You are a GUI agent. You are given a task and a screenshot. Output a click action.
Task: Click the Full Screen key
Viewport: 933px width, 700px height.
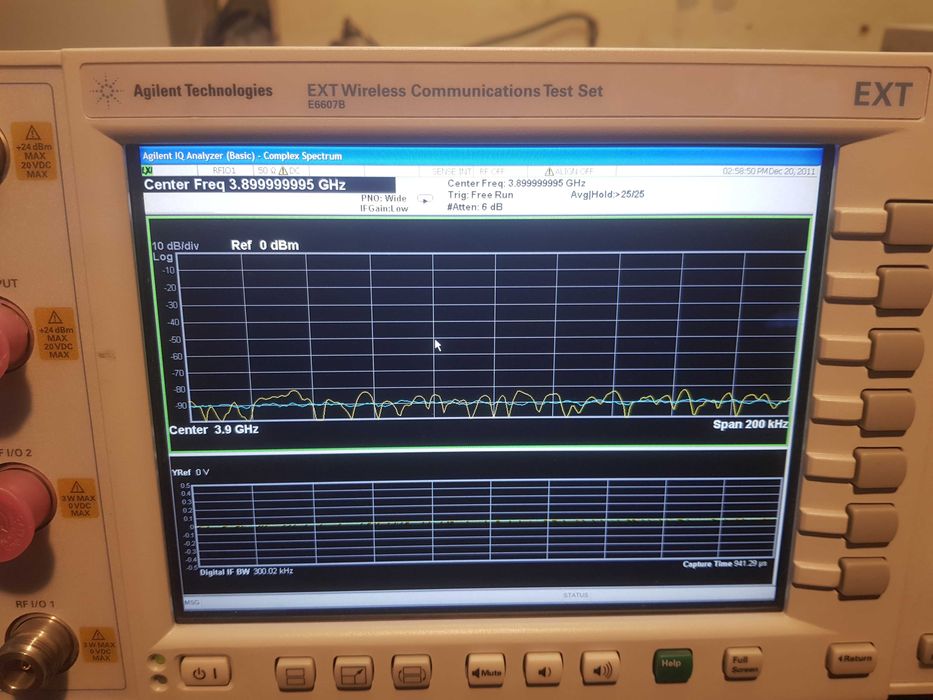[x=741, y=662]
